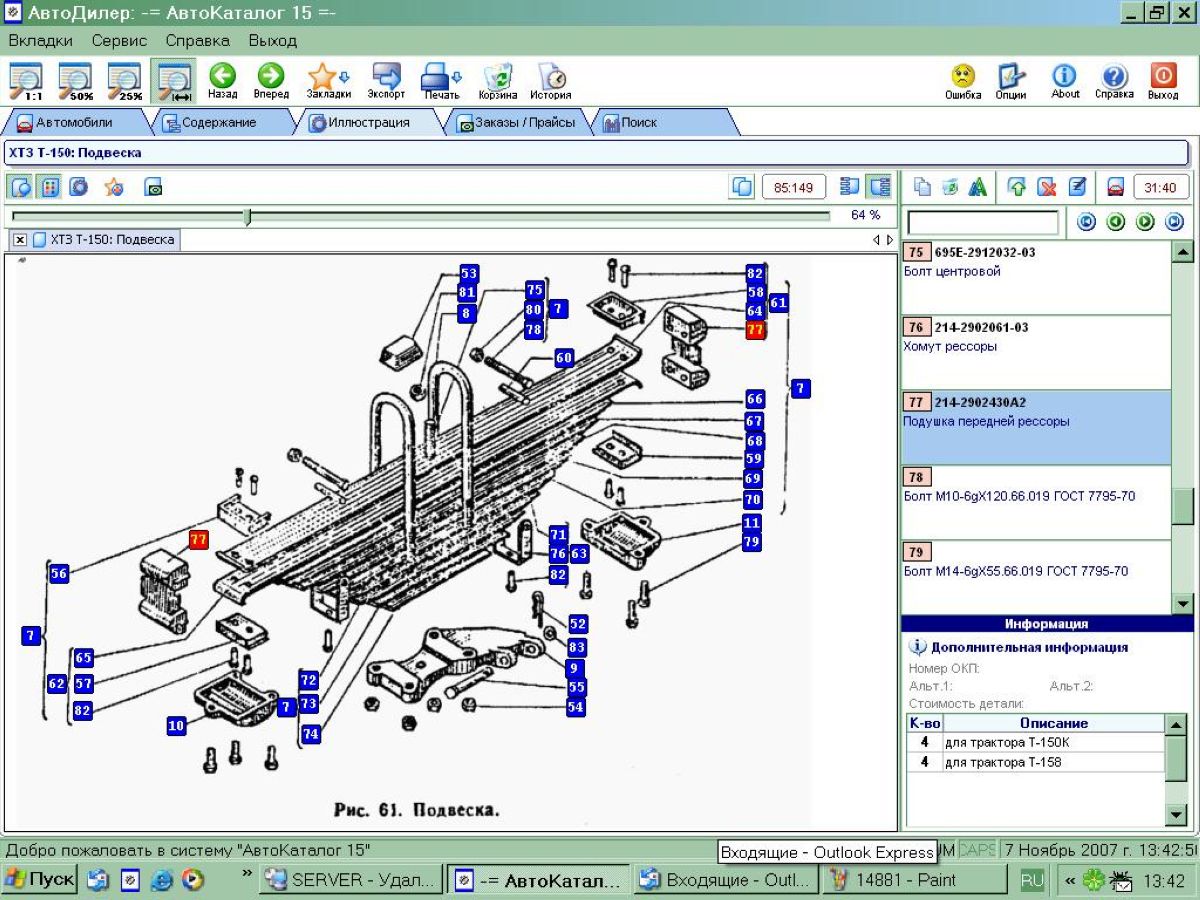Go back with the Назад button

pyautogui.click(x=222, y=80)
